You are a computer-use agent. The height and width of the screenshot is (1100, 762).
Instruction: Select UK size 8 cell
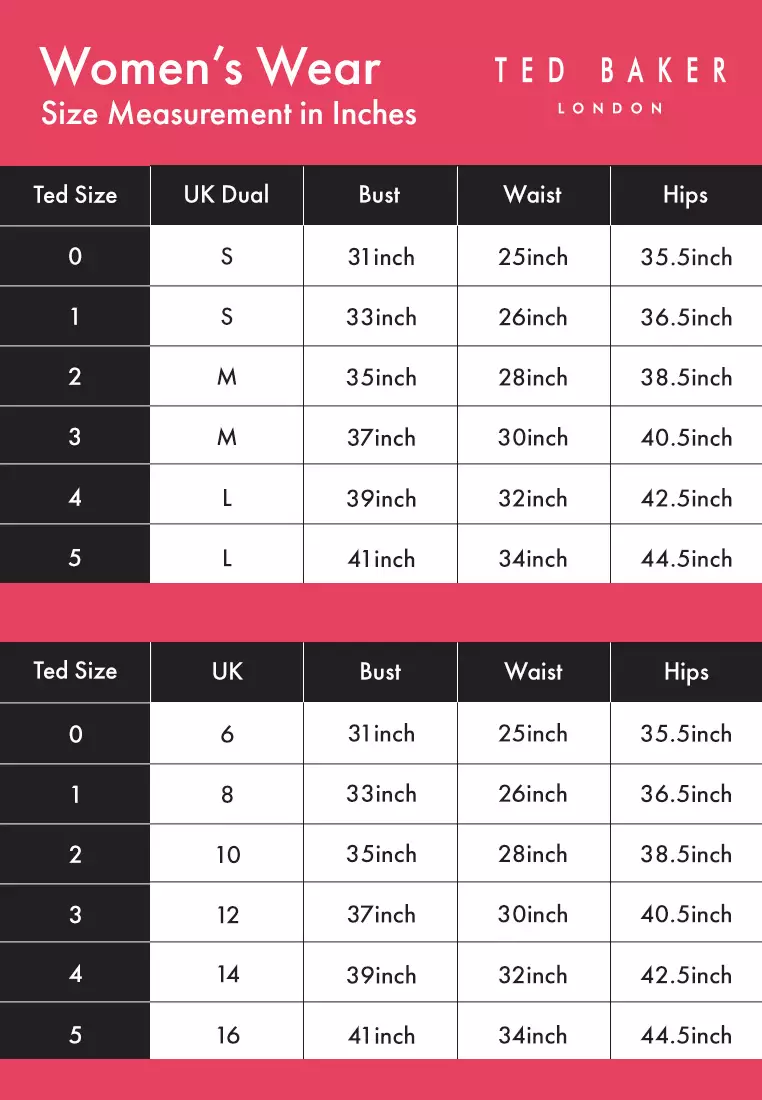pyautogui.click(x=227, y=794)
